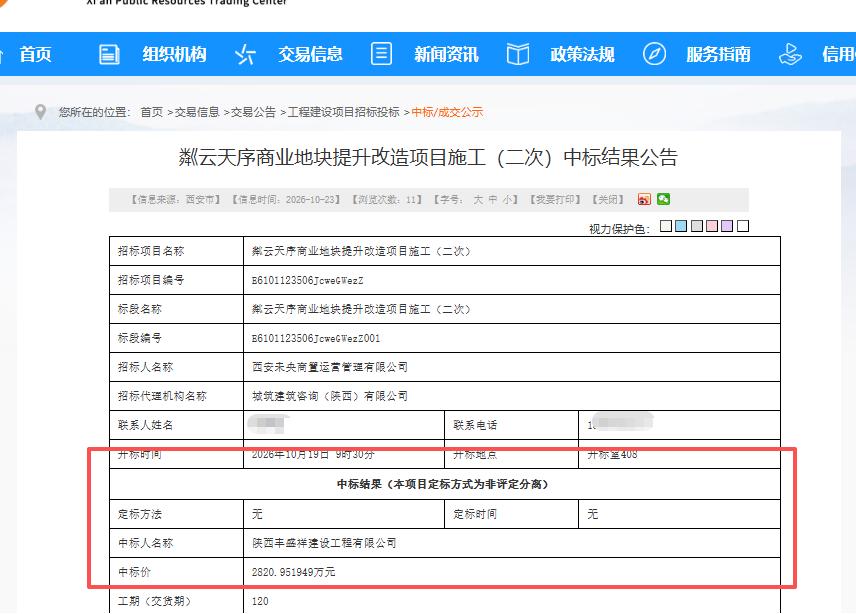Screen dimensions: 856x614
Task: Click the star icon beside 交易信息
Action: 245,54
